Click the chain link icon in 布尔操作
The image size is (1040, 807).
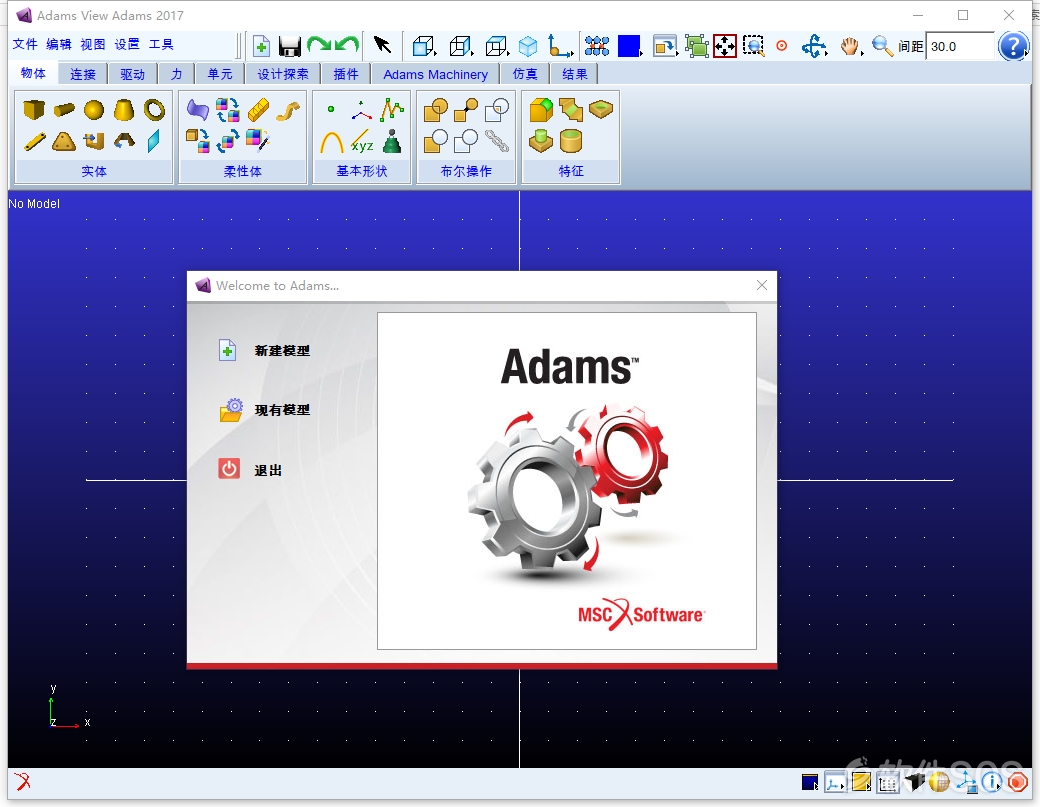click(x=497, y=141)
